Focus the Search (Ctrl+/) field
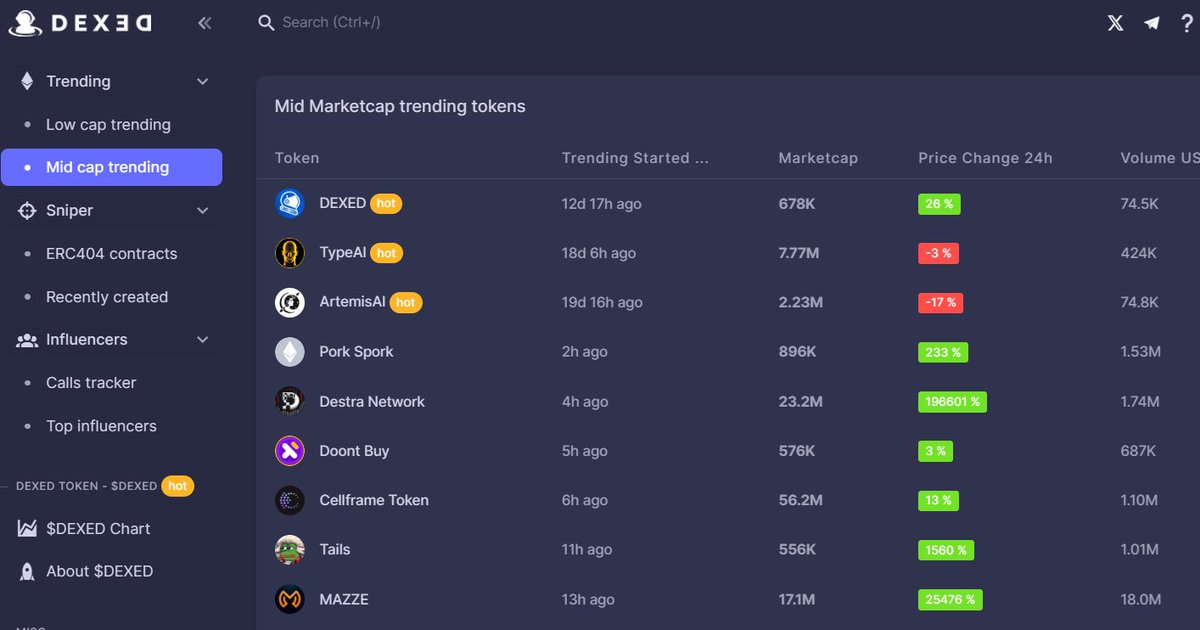 [332, 22]
